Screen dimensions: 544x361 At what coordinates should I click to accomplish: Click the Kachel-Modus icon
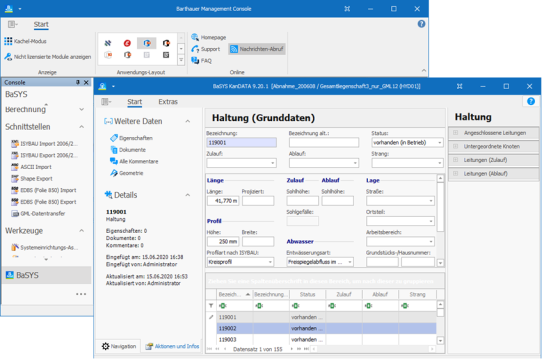pos(8,41)
